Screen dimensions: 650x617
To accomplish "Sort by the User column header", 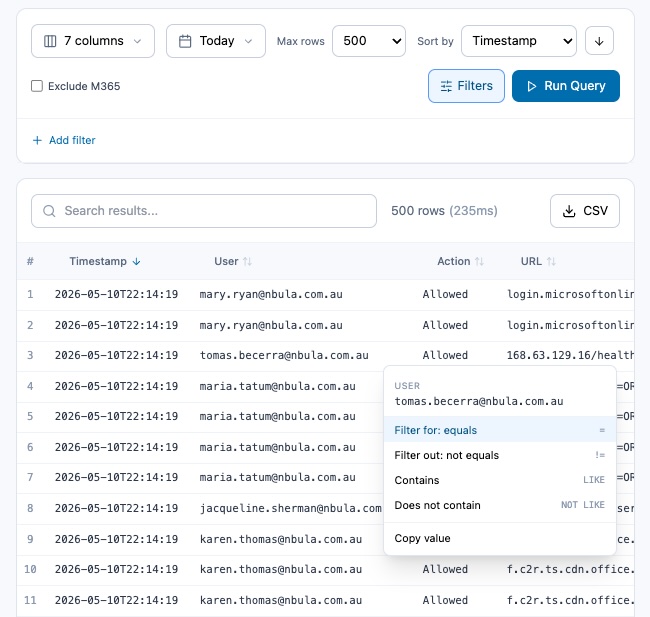I will (233, 261).
